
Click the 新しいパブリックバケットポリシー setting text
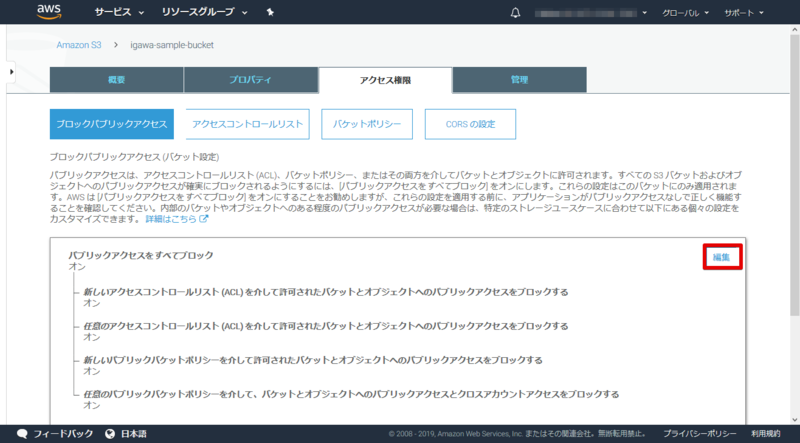click(x=313, y=360)
